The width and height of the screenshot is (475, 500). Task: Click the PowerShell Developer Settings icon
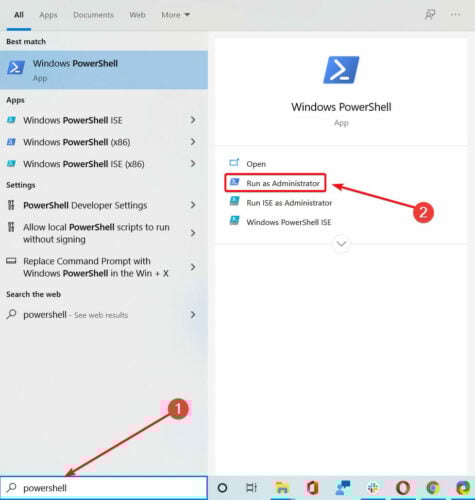click(11, 205)
